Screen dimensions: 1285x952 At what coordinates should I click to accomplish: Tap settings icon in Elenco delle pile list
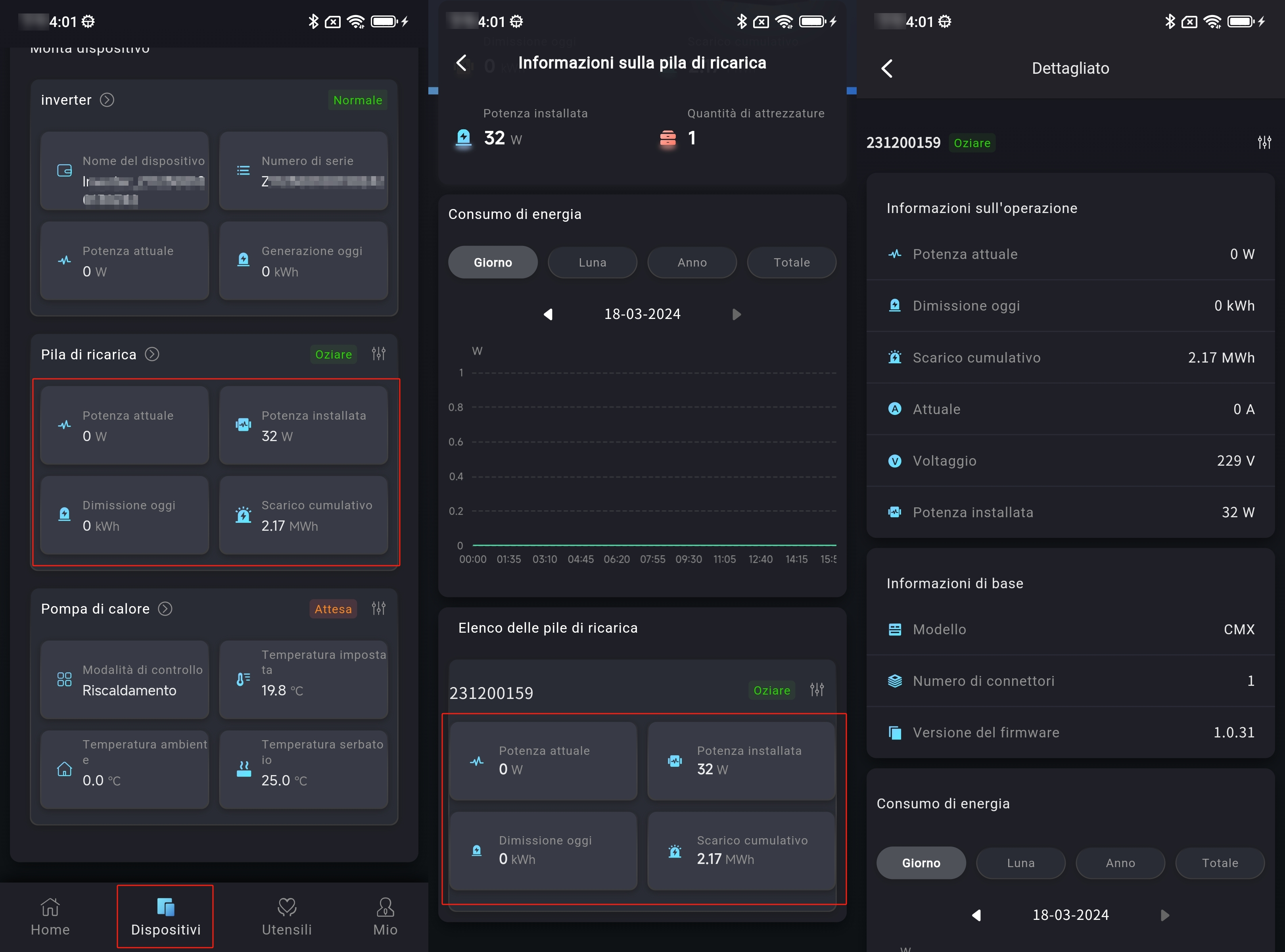pyautogui.click(x=817, y=690)
